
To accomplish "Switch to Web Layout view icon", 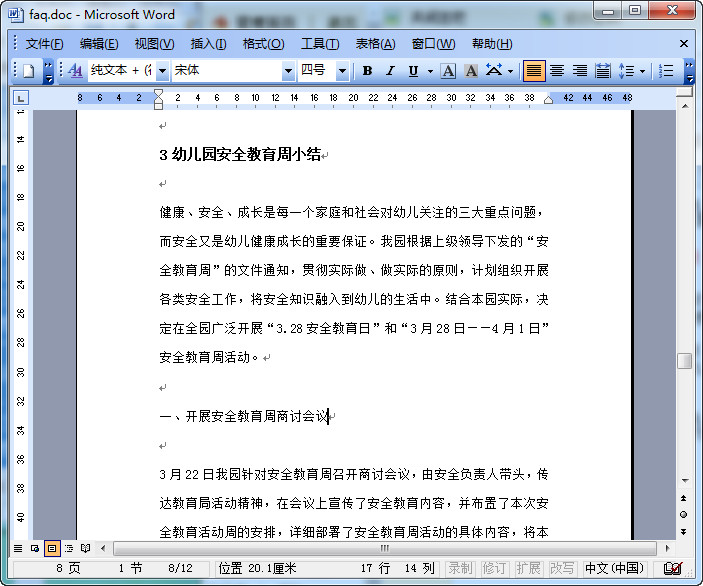I will coord(35,548).
